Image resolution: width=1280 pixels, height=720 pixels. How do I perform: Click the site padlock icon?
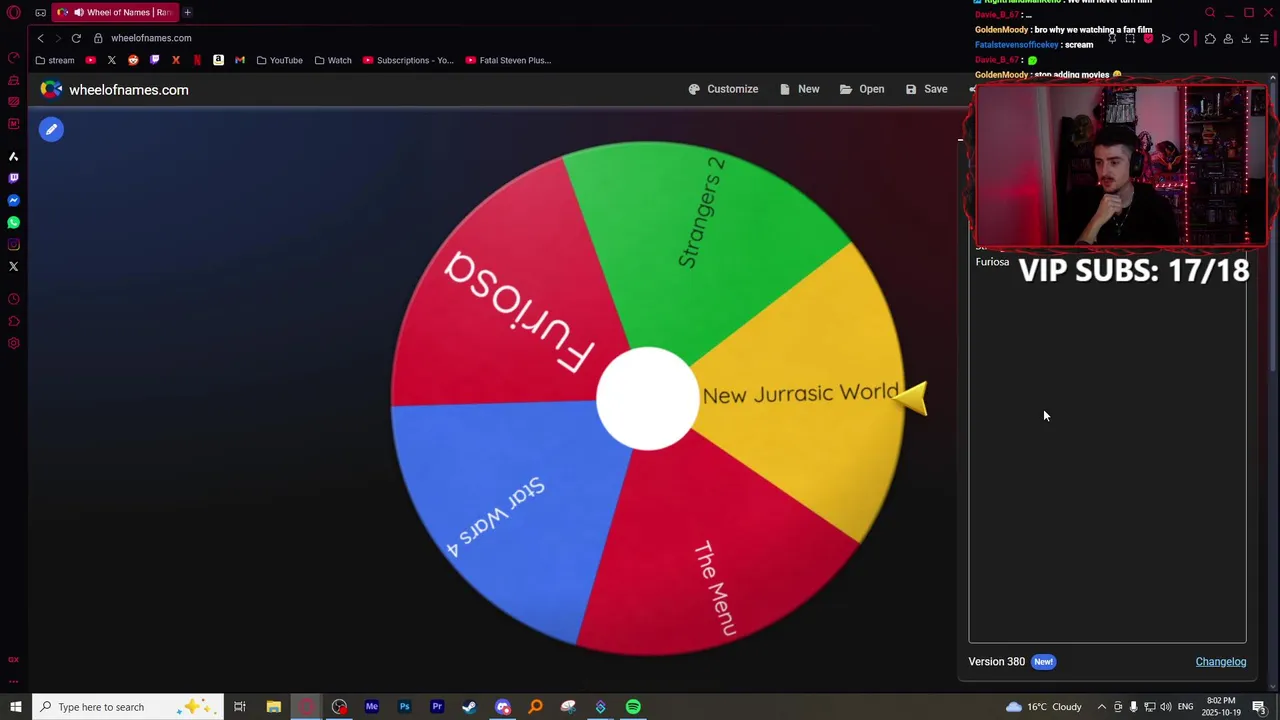pos(98,38)
